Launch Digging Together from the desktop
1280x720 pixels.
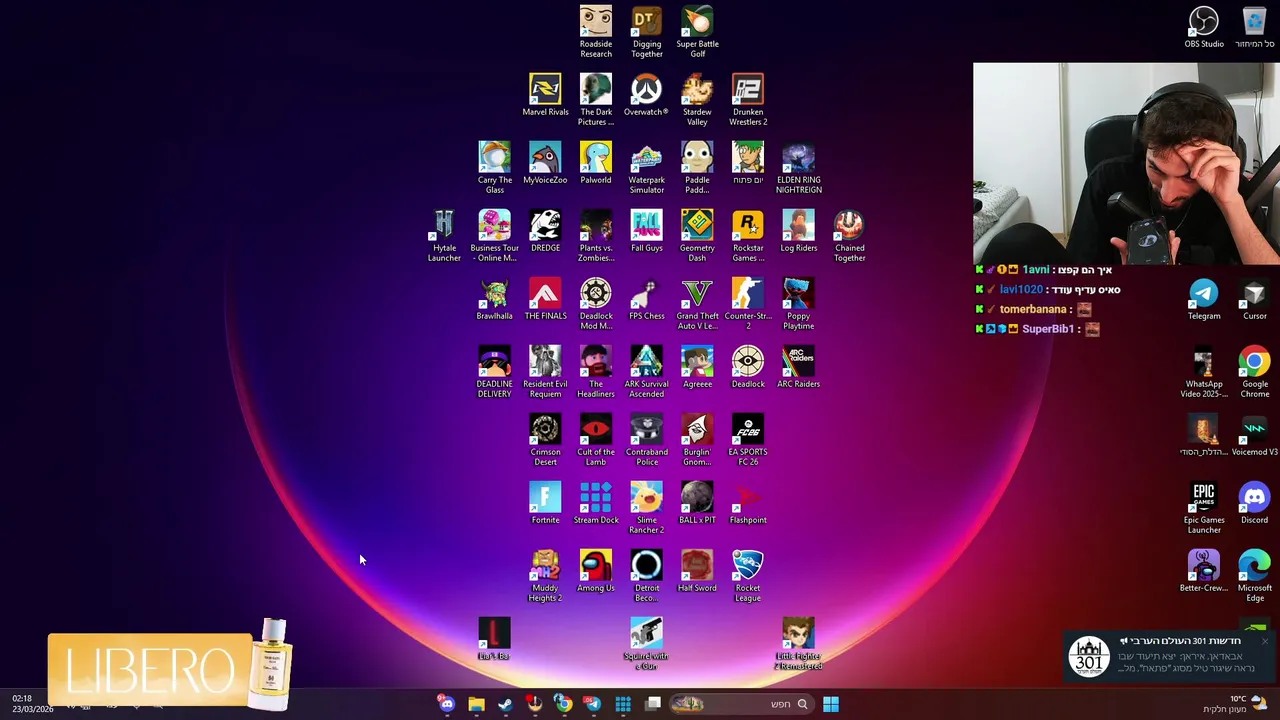(647, 32)
